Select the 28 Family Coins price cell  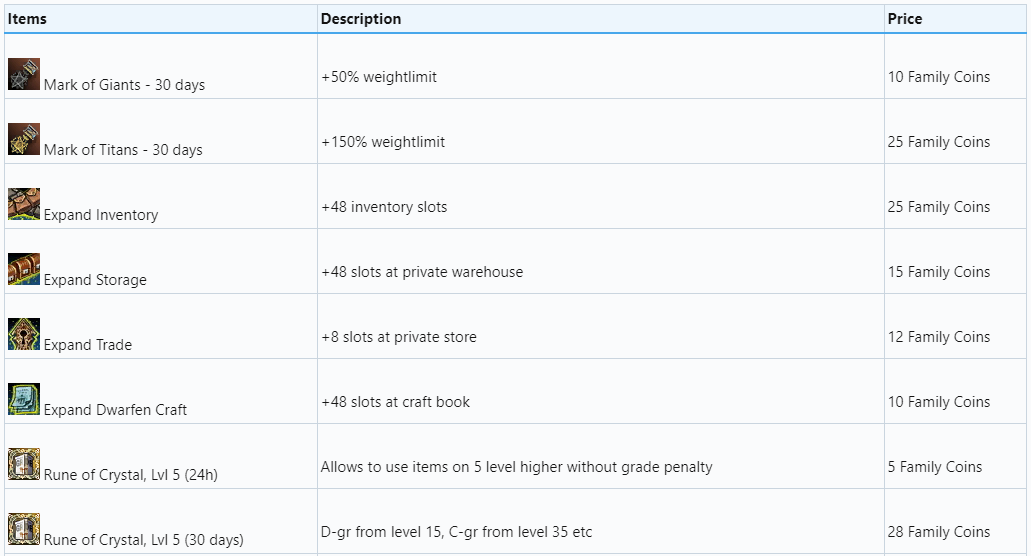pyautogui.click(x=939, y=532)
